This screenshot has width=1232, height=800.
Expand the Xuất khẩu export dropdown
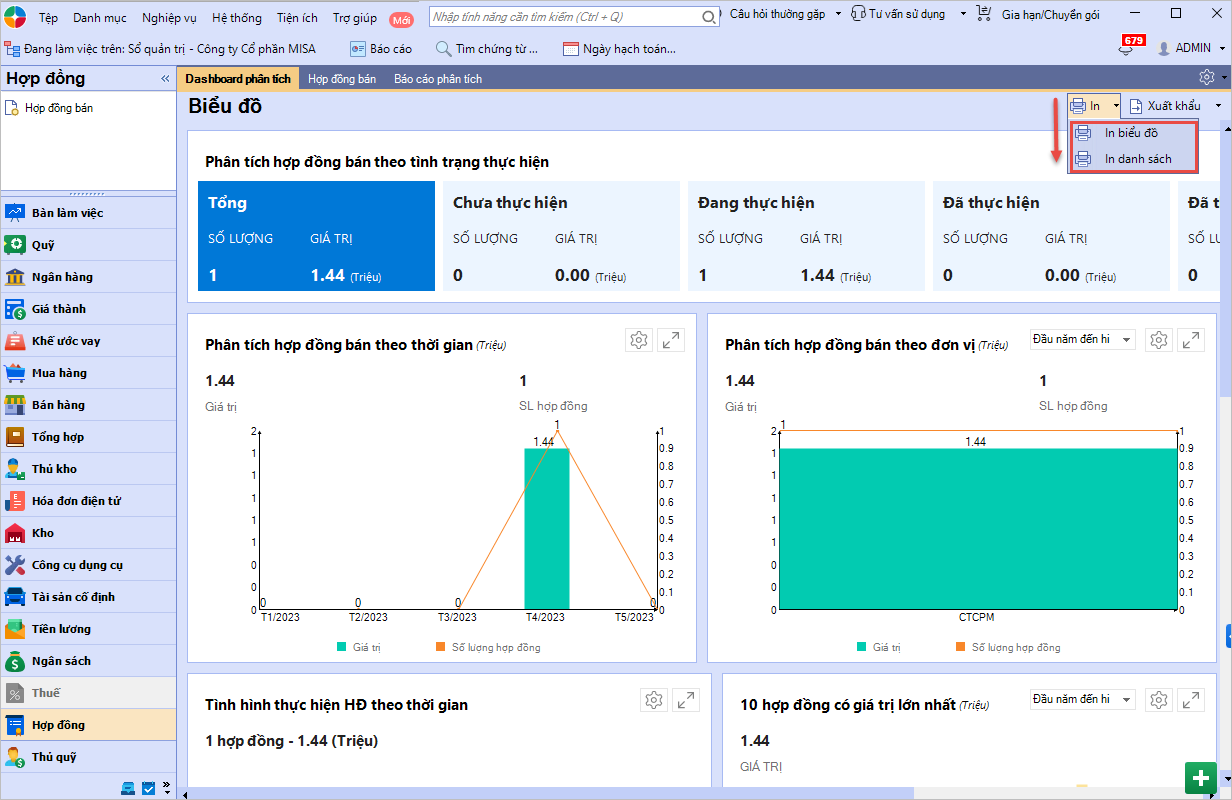[x=1218, y=106]
